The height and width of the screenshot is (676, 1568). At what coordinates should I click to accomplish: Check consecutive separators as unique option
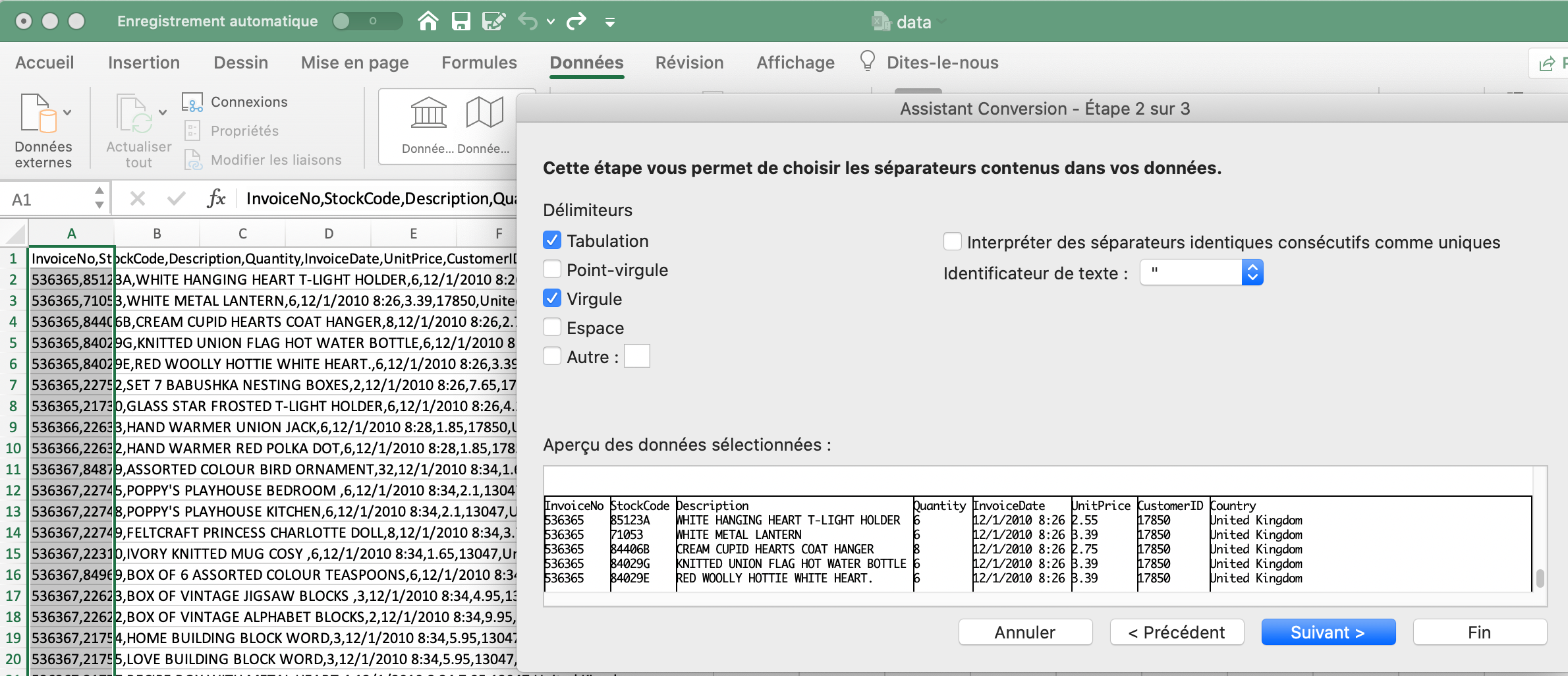pyautogui.click(x=952, y=242)
